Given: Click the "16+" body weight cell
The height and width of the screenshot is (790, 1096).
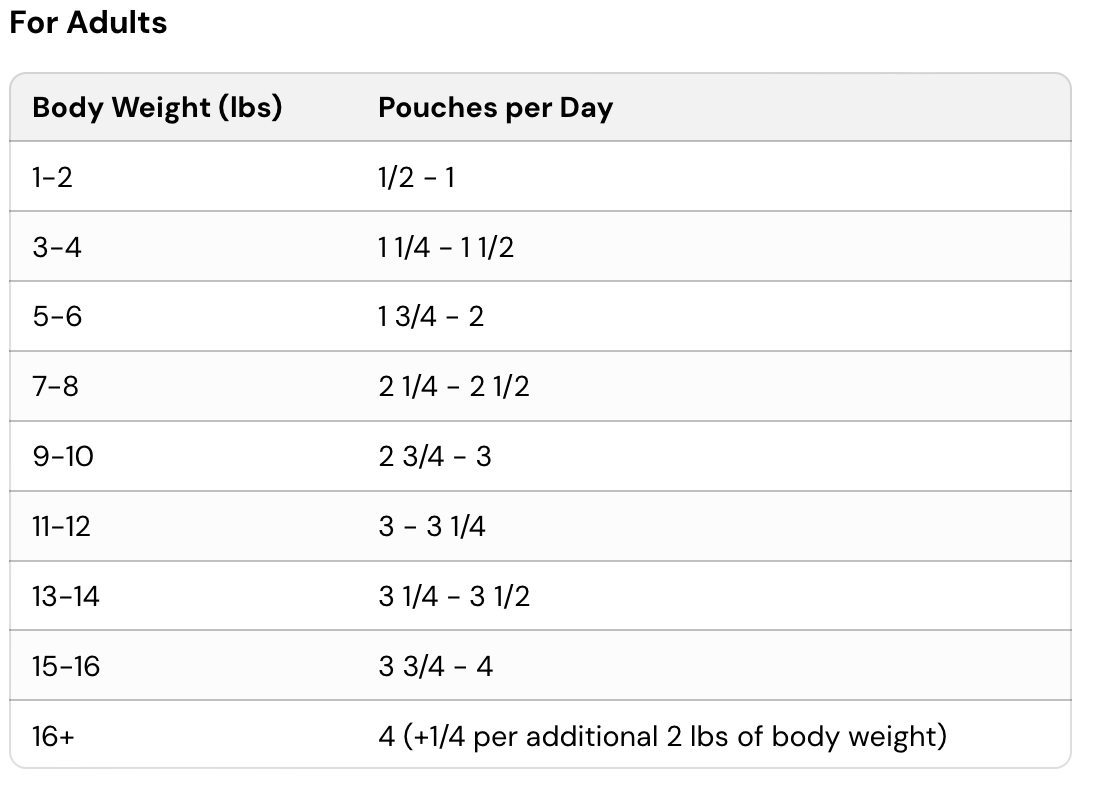Looking at the screenshot, I should tap(53, 737).
